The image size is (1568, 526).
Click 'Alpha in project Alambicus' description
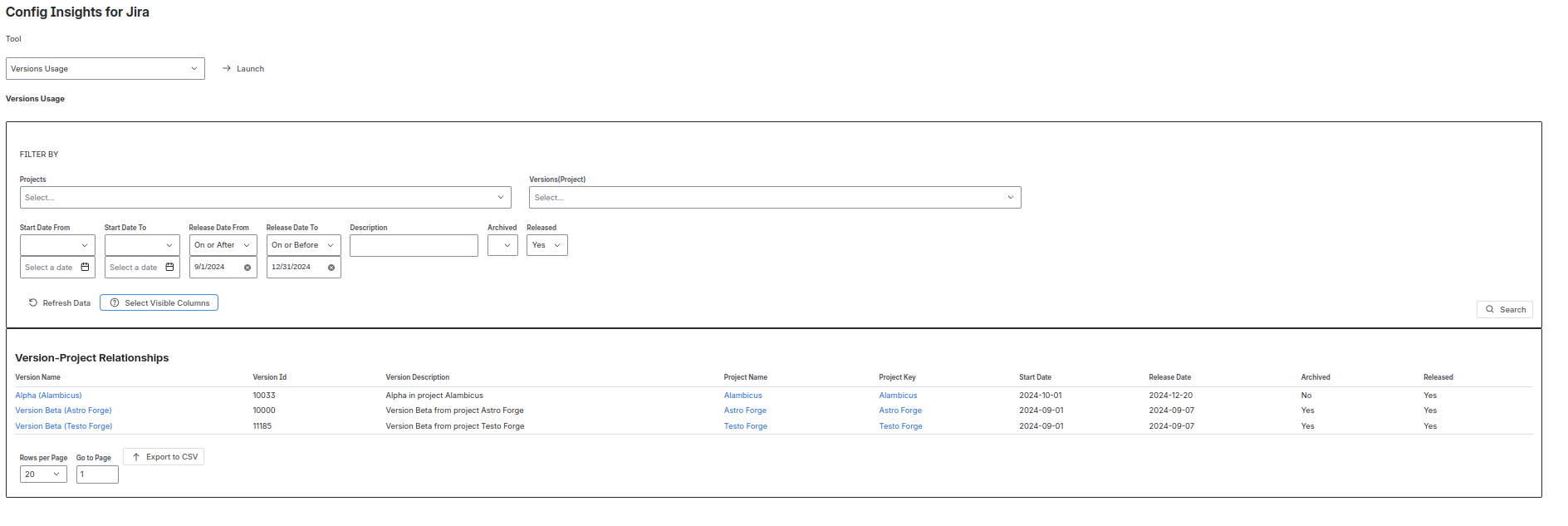(434, 396)
